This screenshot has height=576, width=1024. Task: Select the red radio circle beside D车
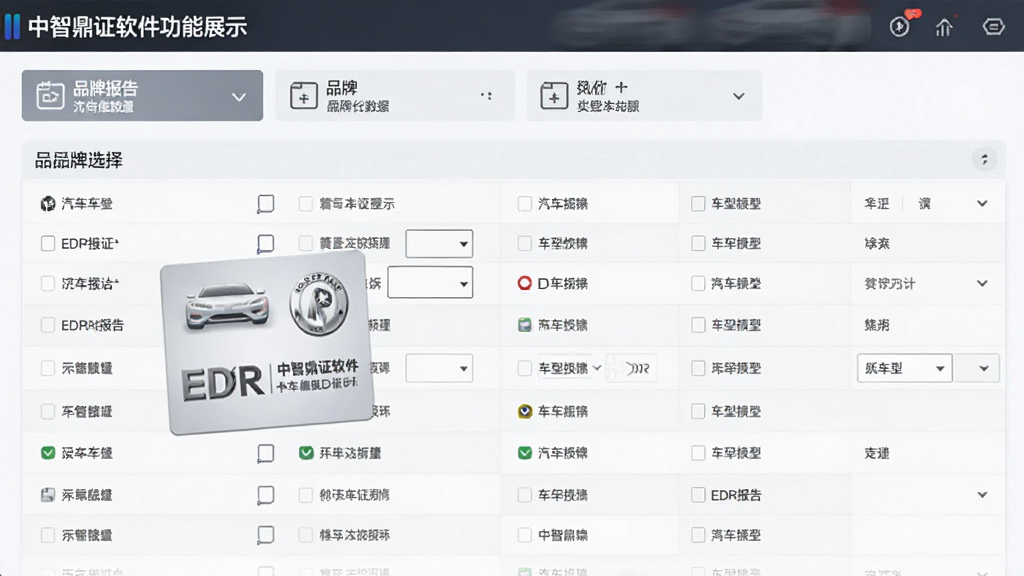tap(524, 283)
